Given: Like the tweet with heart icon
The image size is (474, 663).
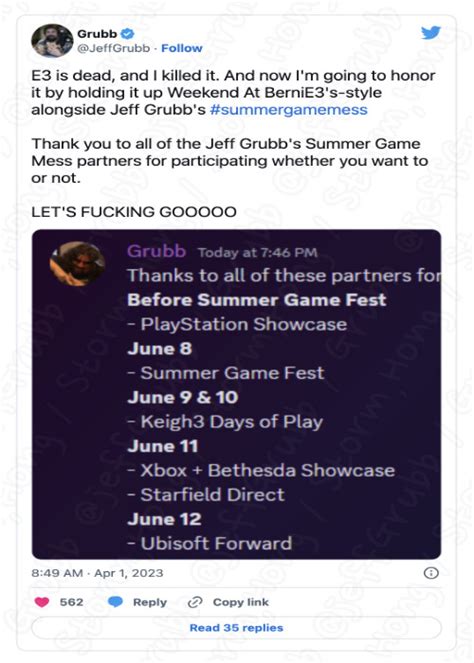Looking at the screenshot, I should [42, 602].
